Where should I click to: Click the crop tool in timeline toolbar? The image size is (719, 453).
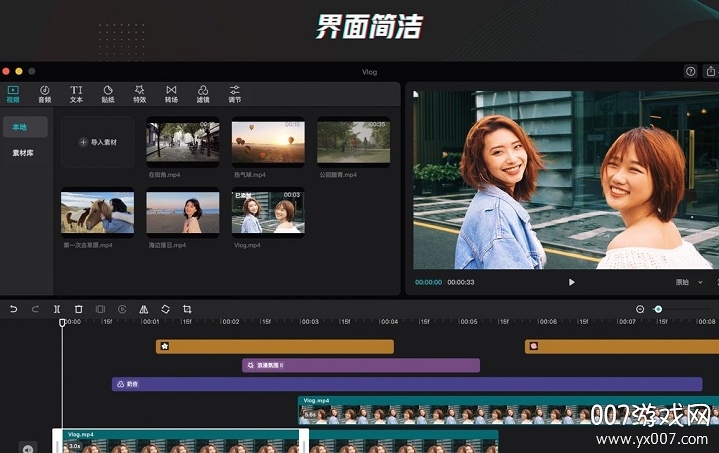coord(187,309)
